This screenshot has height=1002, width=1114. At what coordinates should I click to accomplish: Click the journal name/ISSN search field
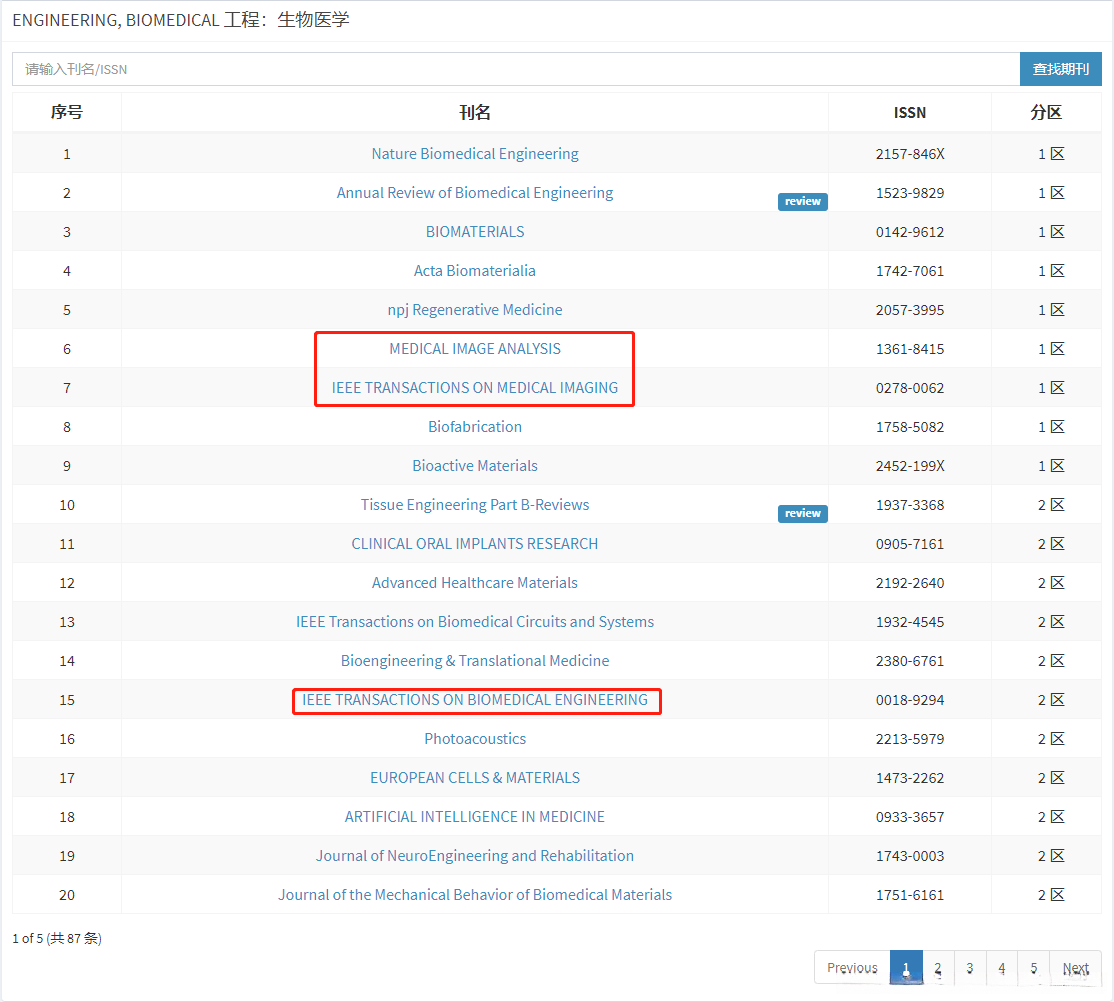(516, 69)
